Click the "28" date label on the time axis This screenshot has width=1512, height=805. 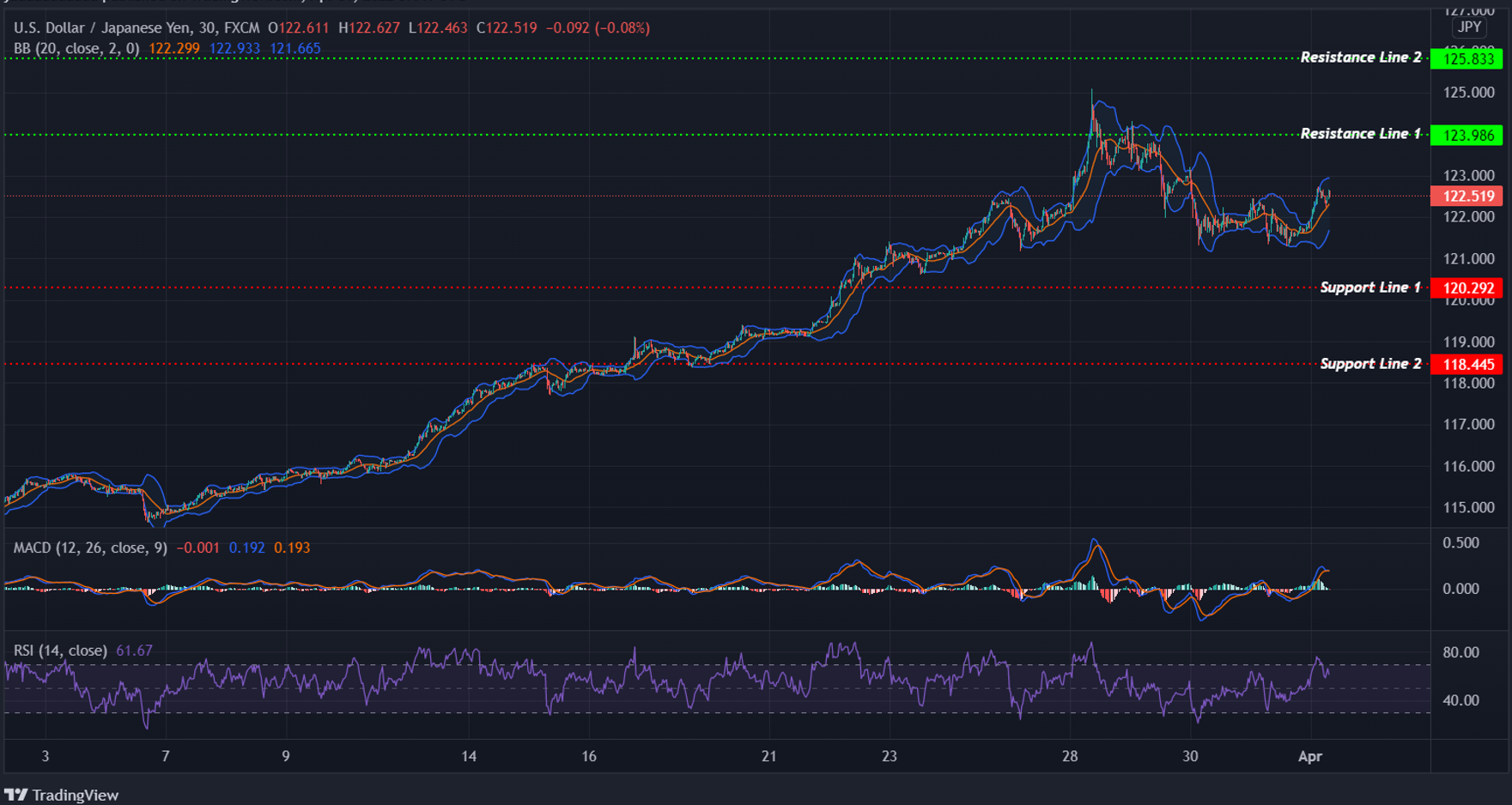1069,757
